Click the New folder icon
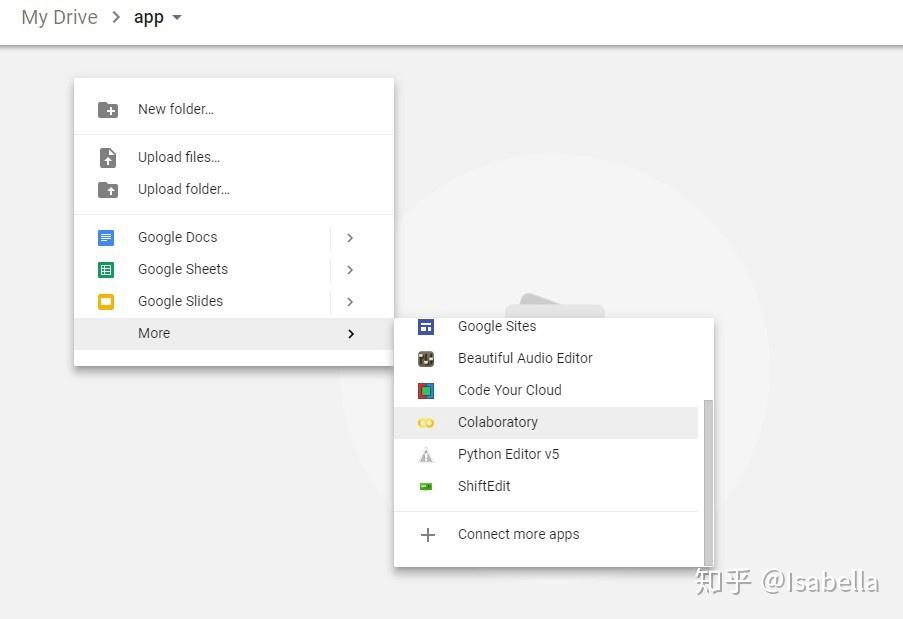This screenshot has height=619, width=903. tap(107, 109)
